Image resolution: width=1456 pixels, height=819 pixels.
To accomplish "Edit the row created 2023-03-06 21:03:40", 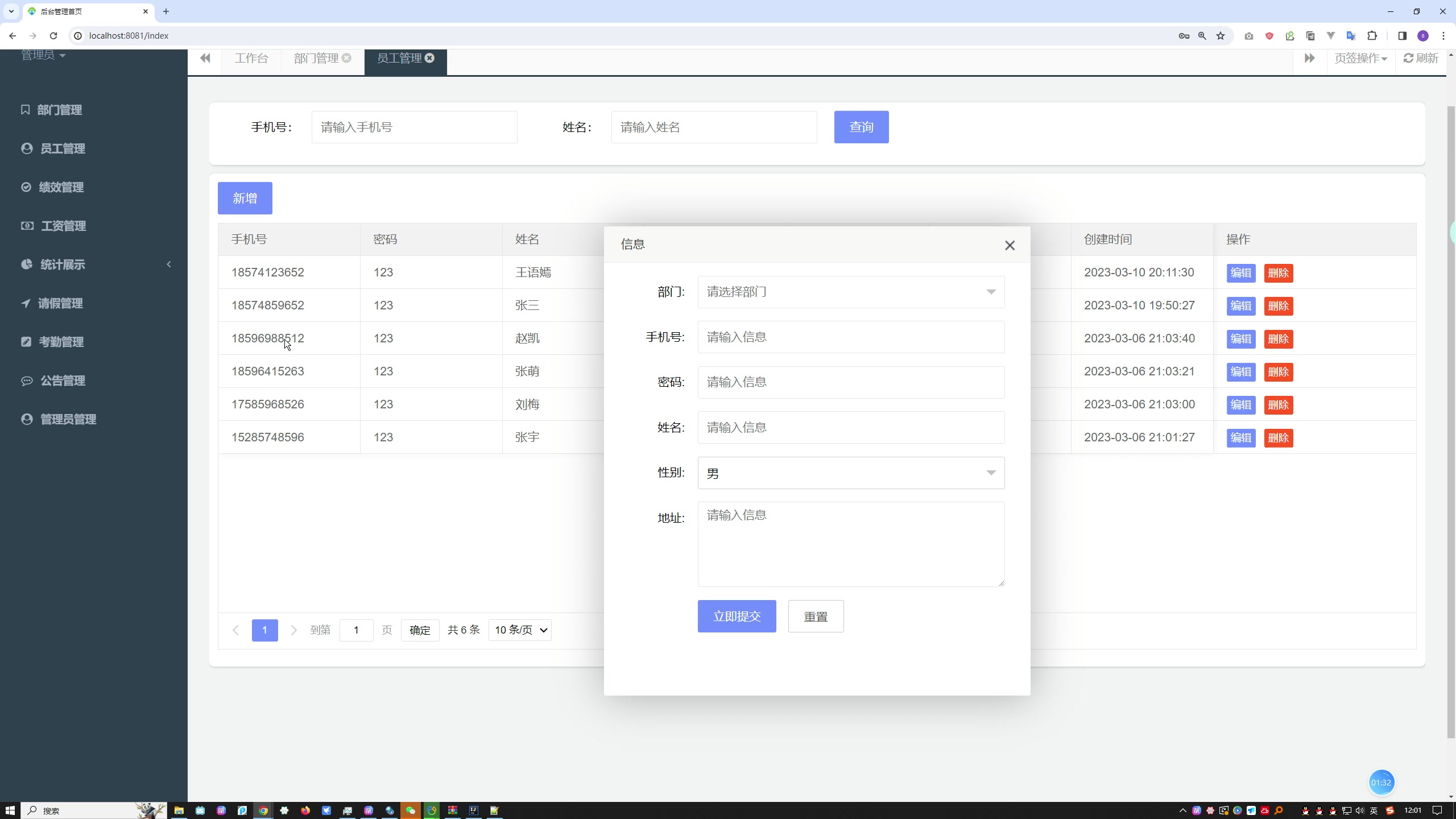I will 1240,339.
